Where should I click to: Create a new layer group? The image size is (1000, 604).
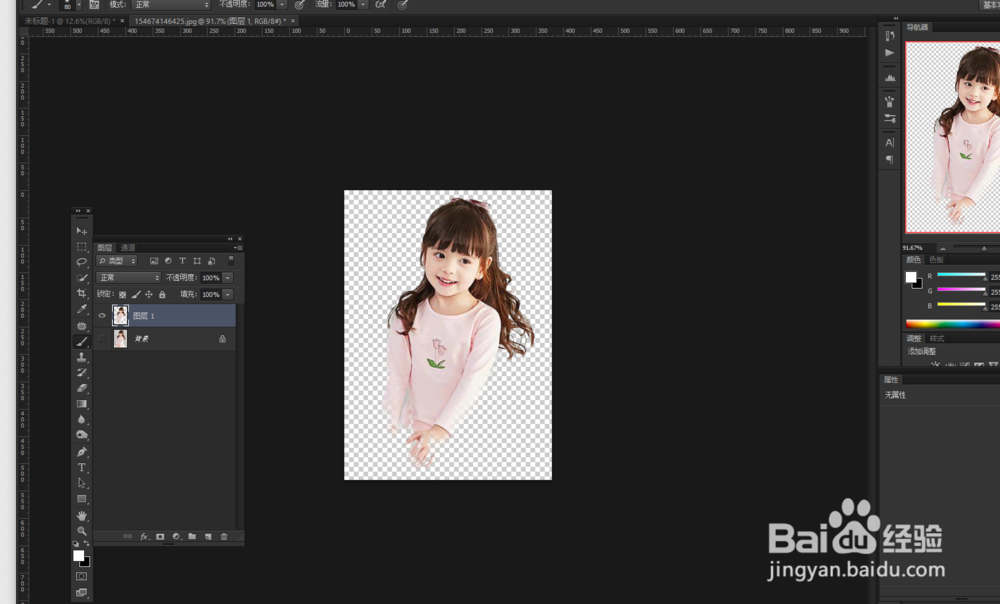pyautogui.click(x=192, y=536)
